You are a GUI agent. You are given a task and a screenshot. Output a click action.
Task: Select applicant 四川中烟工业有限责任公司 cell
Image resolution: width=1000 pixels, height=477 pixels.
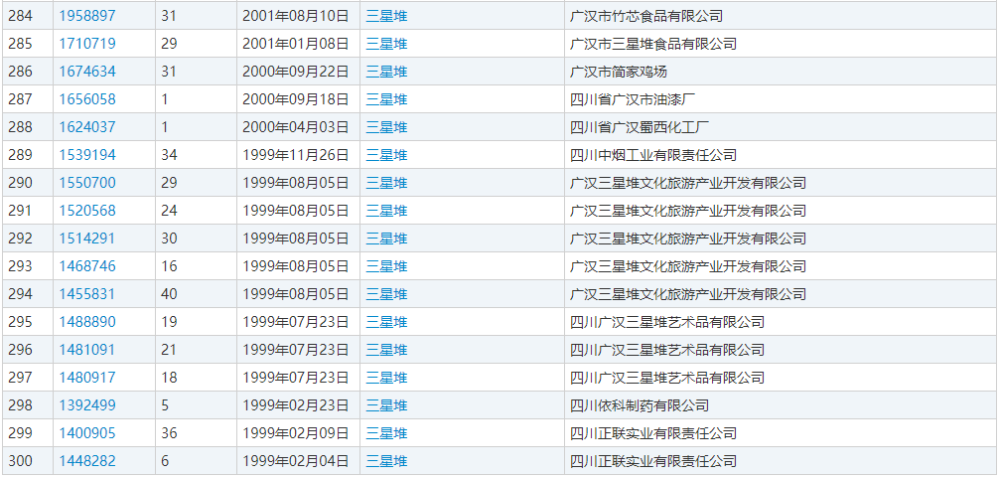[x=652, y=155]
